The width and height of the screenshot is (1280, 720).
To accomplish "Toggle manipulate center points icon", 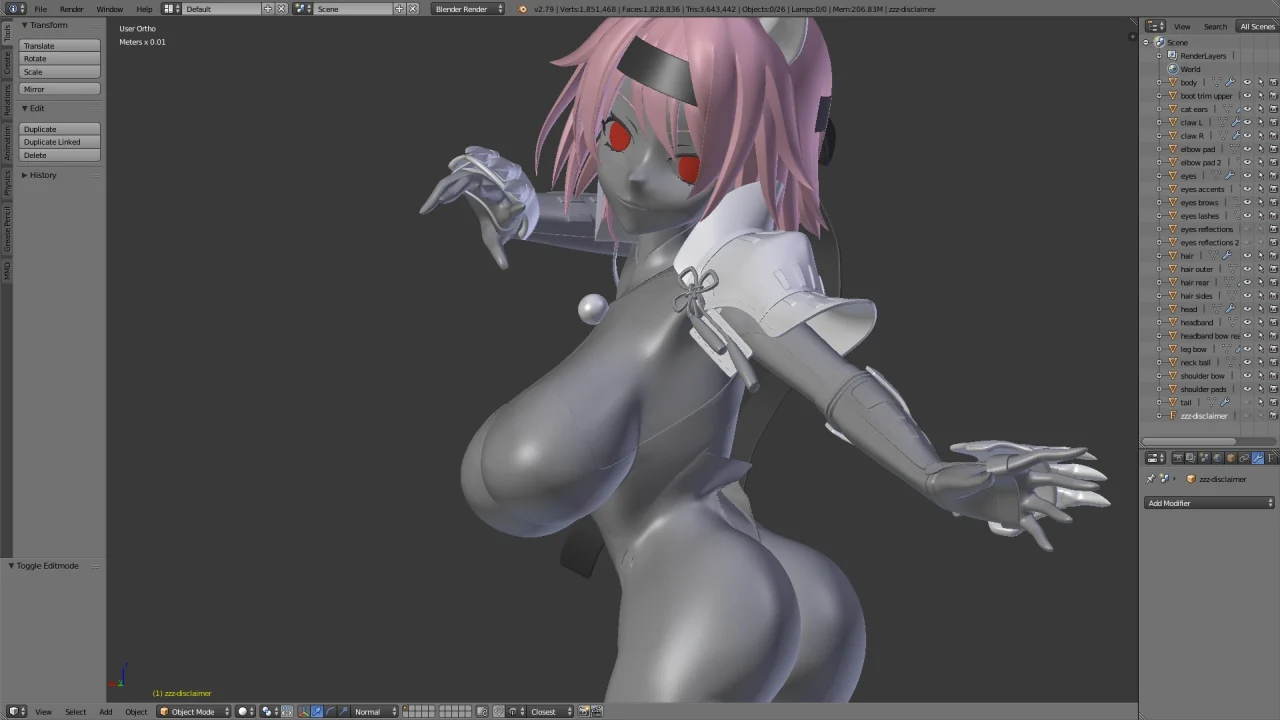I will coord(287,712).
